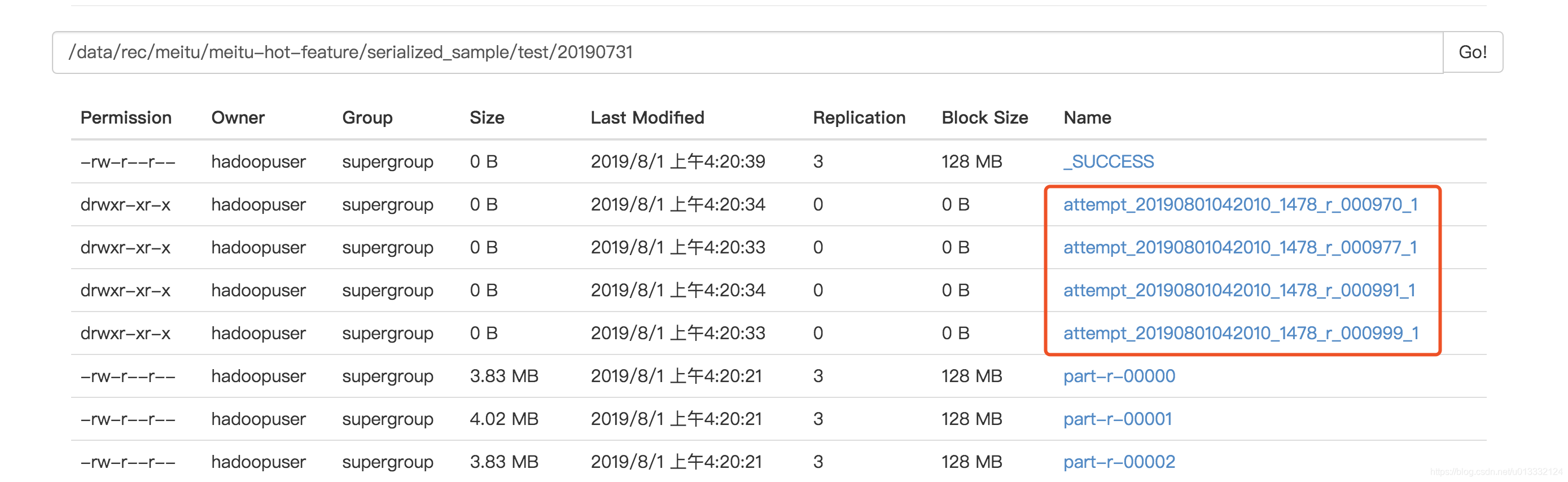Click the Go! button
The image size is (1568, 482).
pyautogui.click(x=1472, y=52)
